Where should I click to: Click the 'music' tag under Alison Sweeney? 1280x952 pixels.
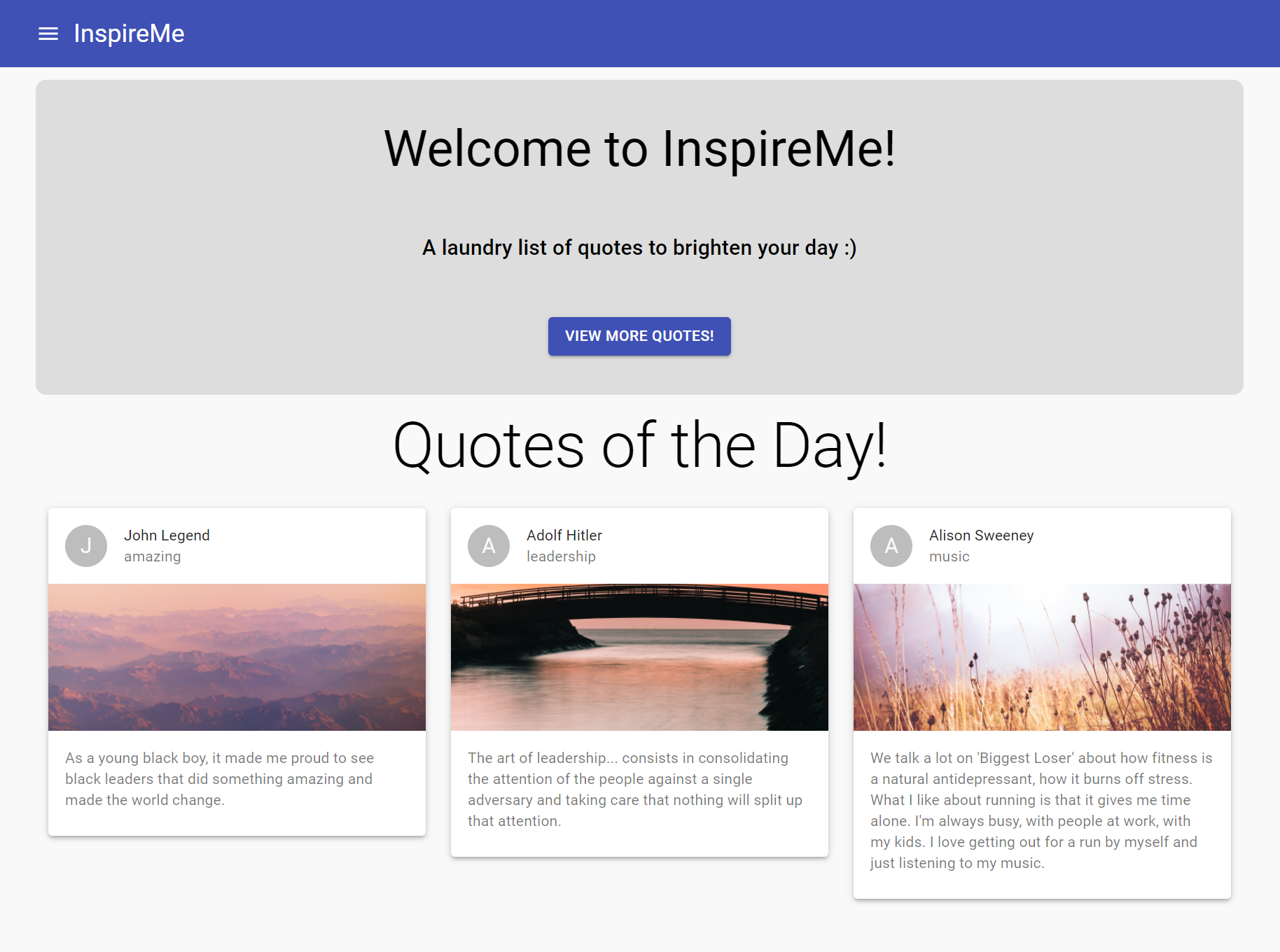point(949,556)
